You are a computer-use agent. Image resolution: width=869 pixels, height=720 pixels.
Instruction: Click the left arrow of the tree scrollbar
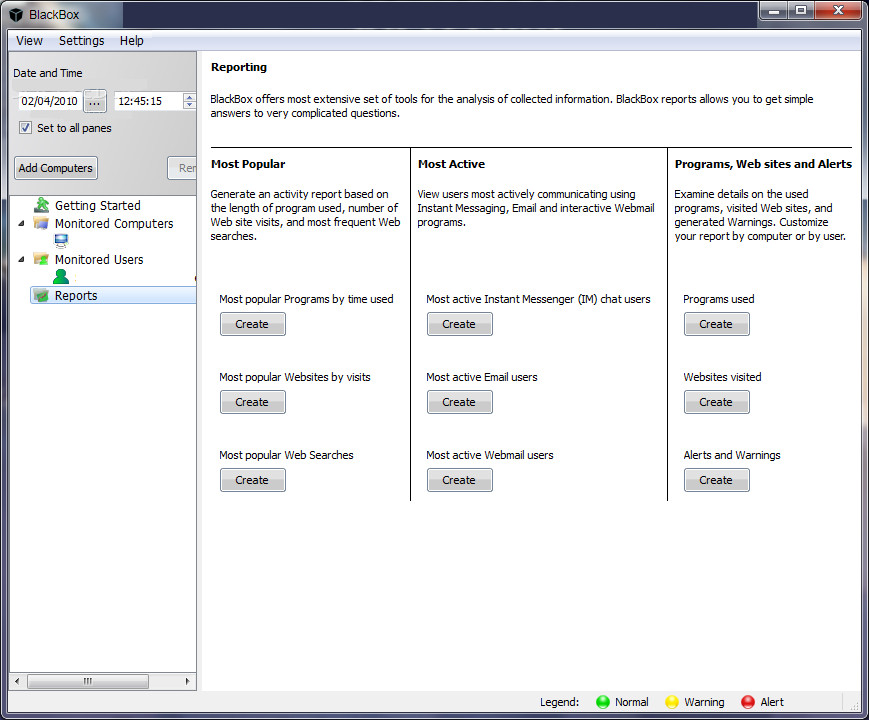click(17, 681)
